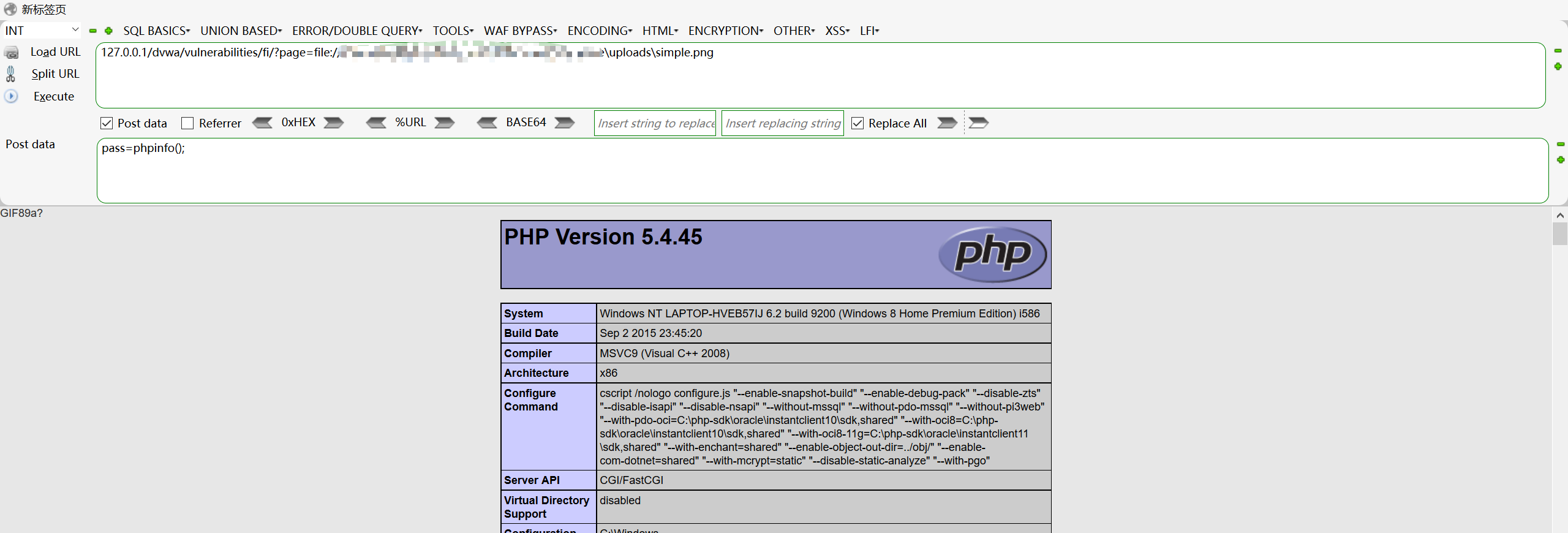Click the Load URL button
The image size is (1568, 533).
(55, 52)
